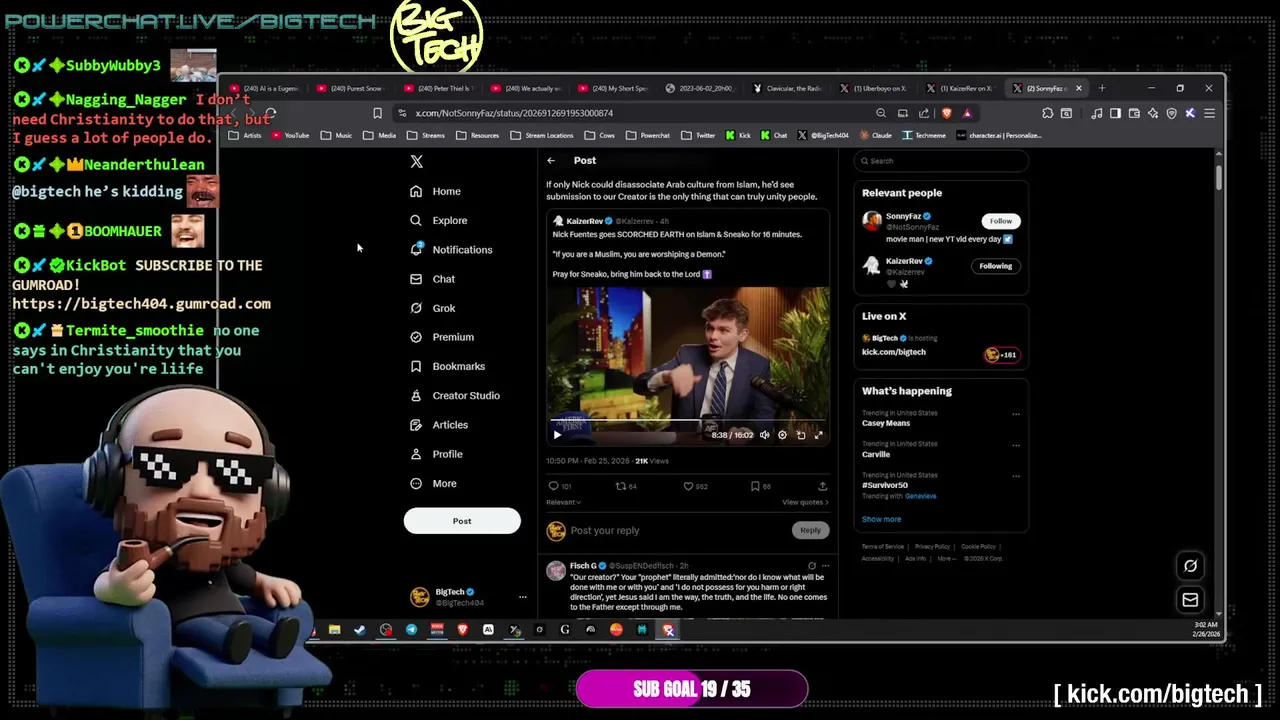Viewport: 1280px width, 720px height.
Task: Bookmark the post
Action: [755, 486]
